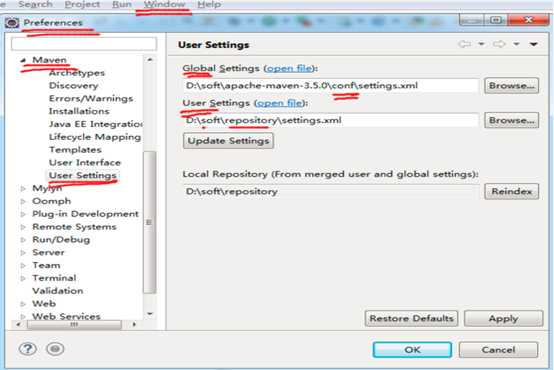This screenshot has height=370, width=554.
Task: Select the Mylyn tree item label
Action: point(47,188)
